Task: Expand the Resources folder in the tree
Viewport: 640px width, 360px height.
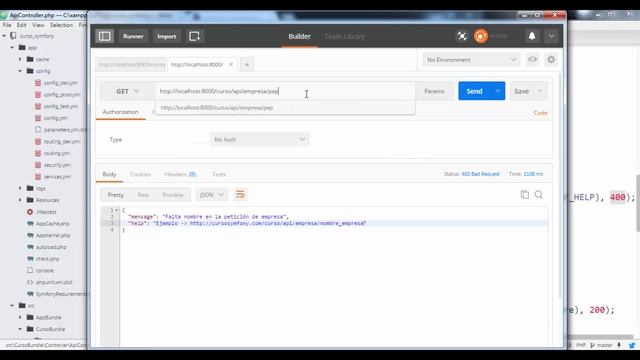Action: pyautogui.click(x=20, y=200)
